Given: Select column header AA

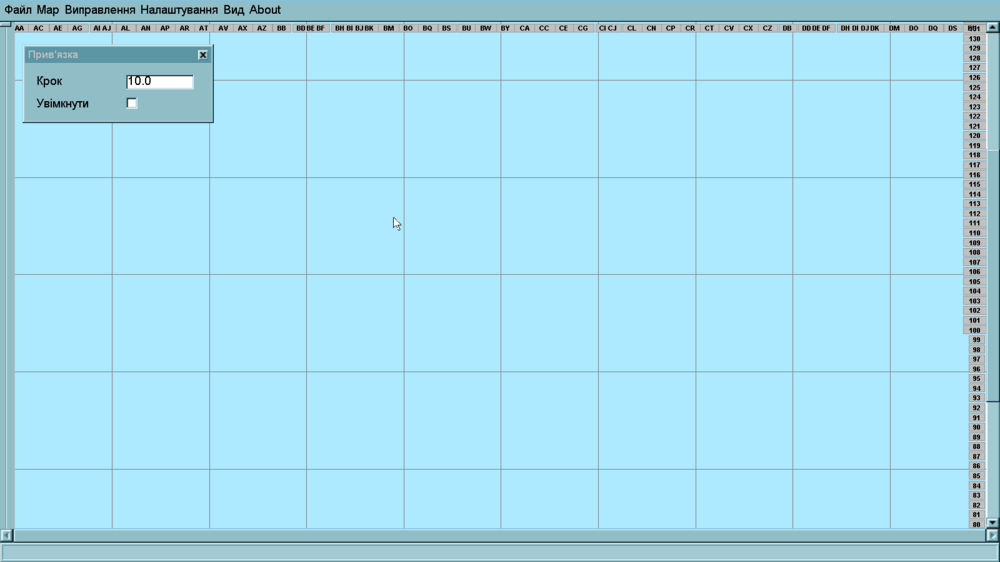Looking at the screenshot, I should 19,28.
